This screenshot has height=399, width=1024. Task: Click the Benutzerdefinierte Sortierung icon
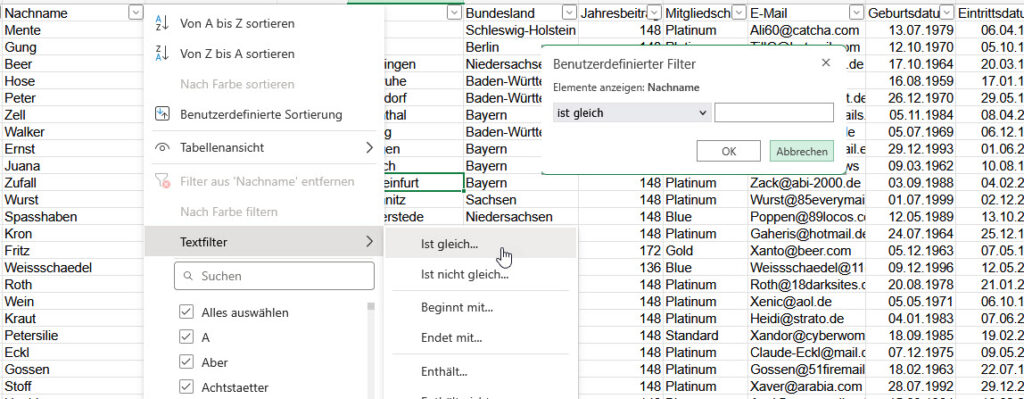pos(162,114)
